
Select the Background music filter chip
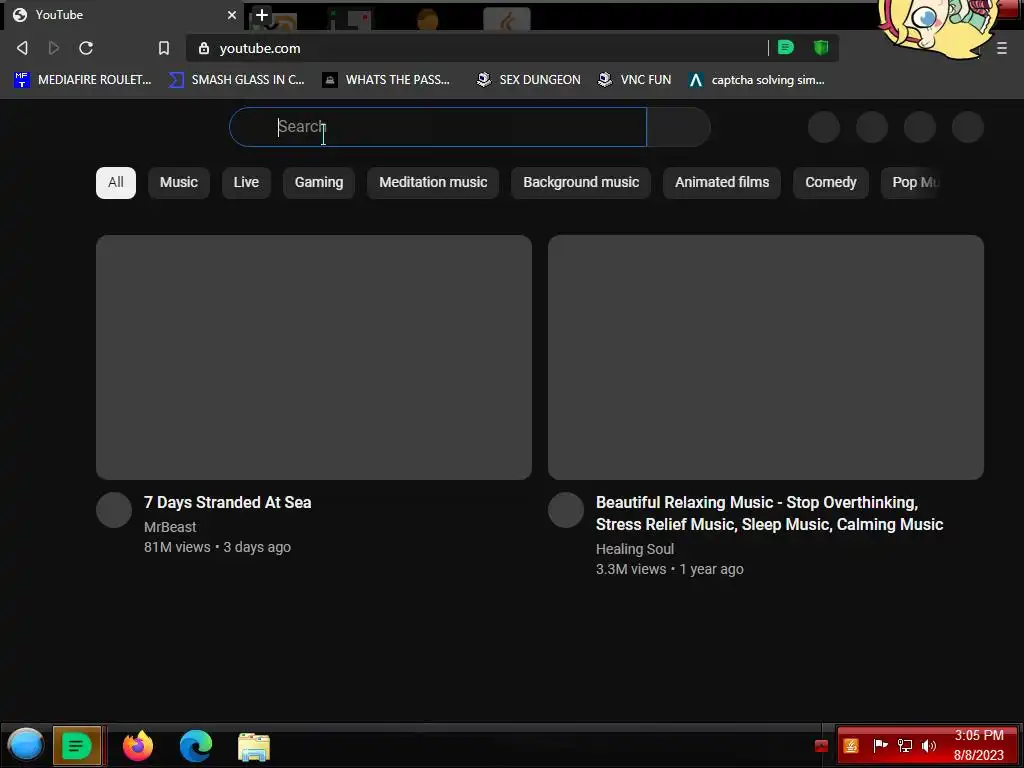click(581, 182)
